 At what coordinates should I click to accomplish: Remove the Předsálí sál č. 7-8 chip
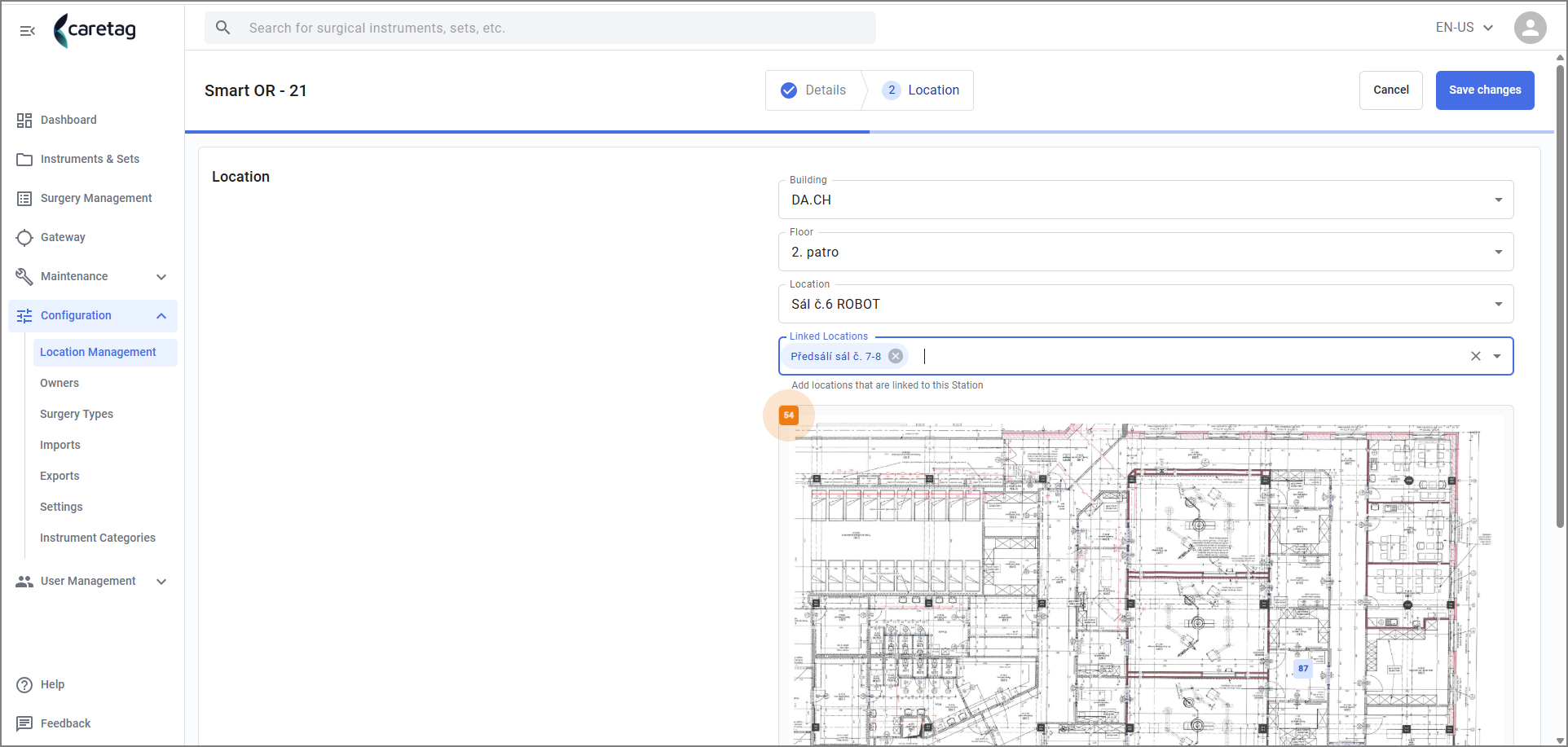click(x=896, y=356)
